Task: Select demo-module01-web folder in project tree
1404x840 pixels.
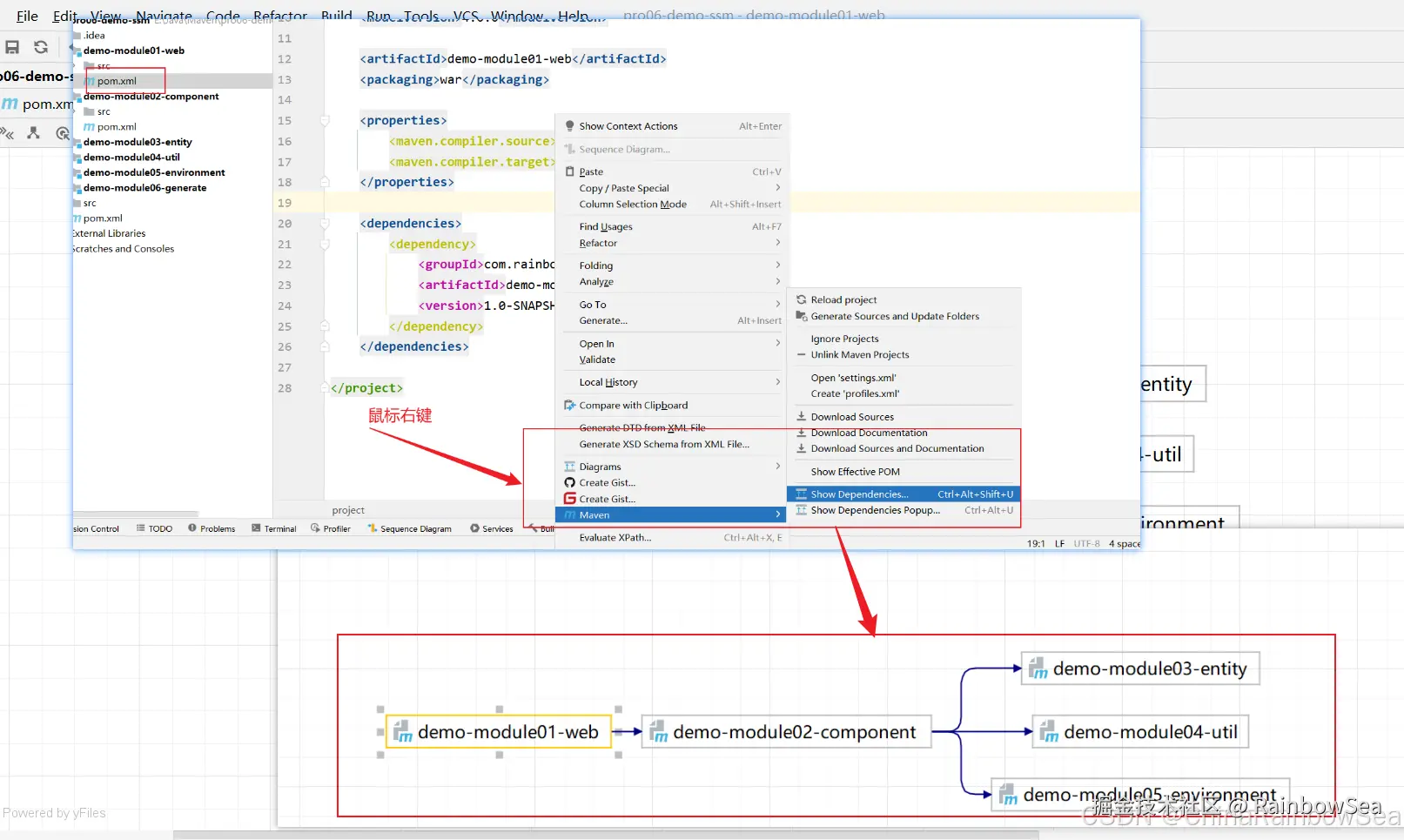Action: pos(134,50)
